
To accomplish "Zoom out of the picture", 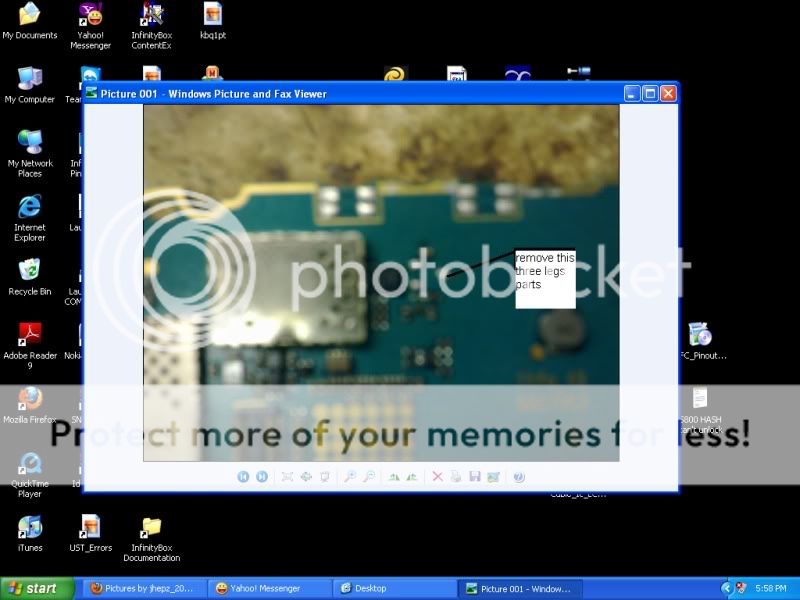I will tap(368, 477).
